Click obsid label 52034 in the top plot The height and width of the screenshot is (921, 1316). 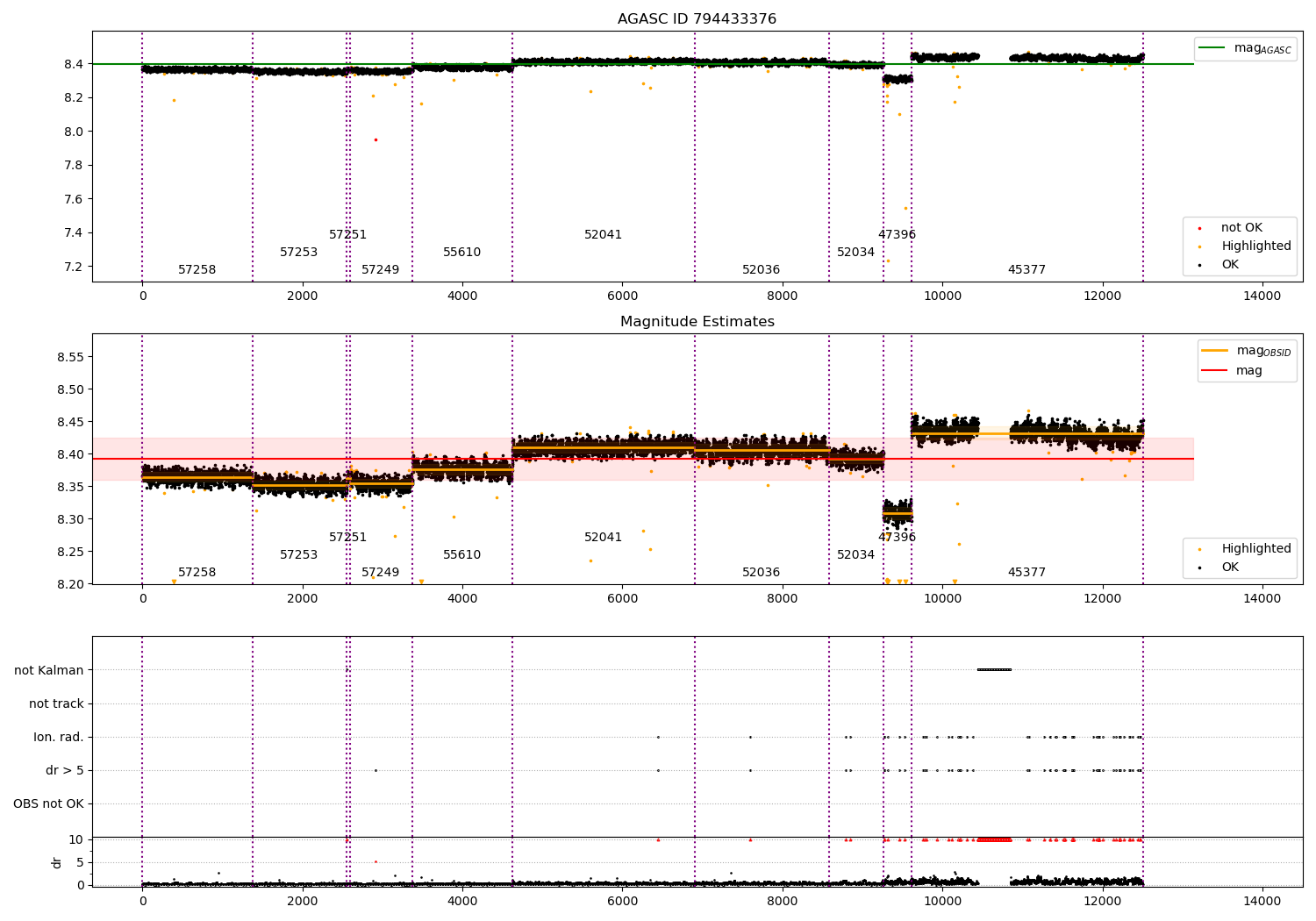[855, 253]
